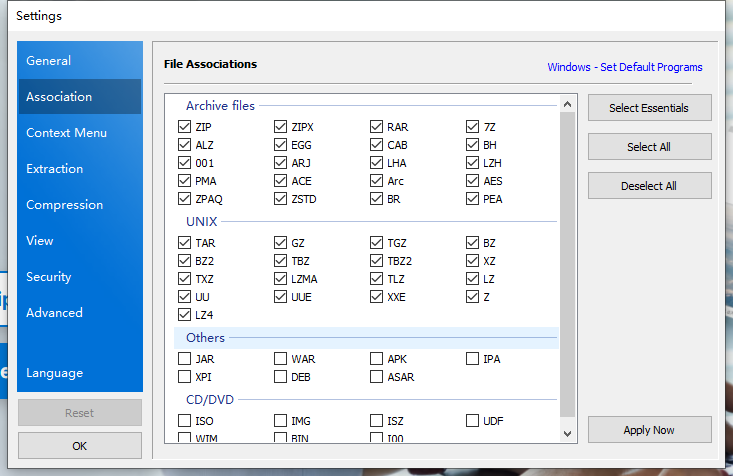
Task: Uncheck the ZPAQ checkbox
Action: coord(184,199)
